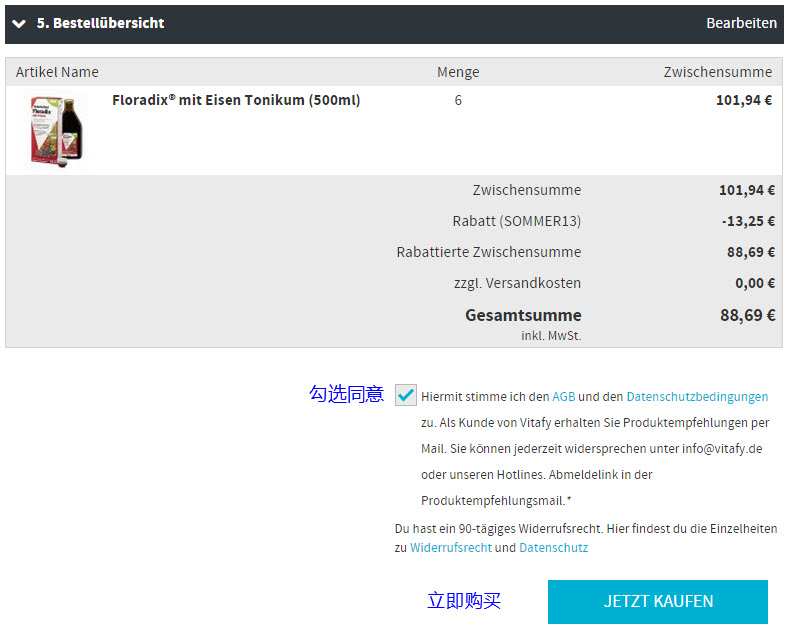Click the JETZT KAUFEN button
Screen dimensions: 787x629
coord(658,601)
